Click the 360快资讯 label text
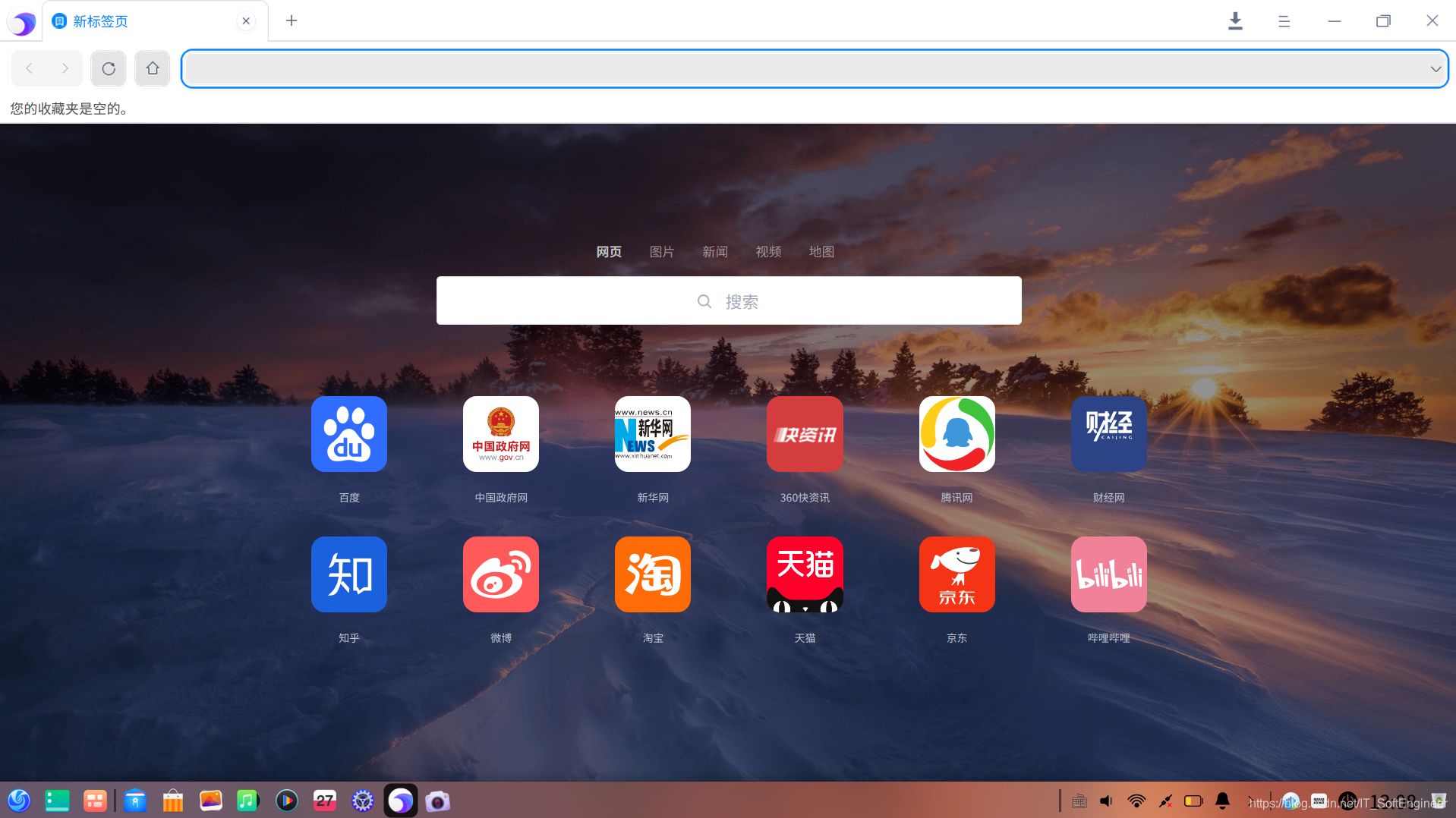The height and width of the screenshot is (818, 1456). pos(805,498)
